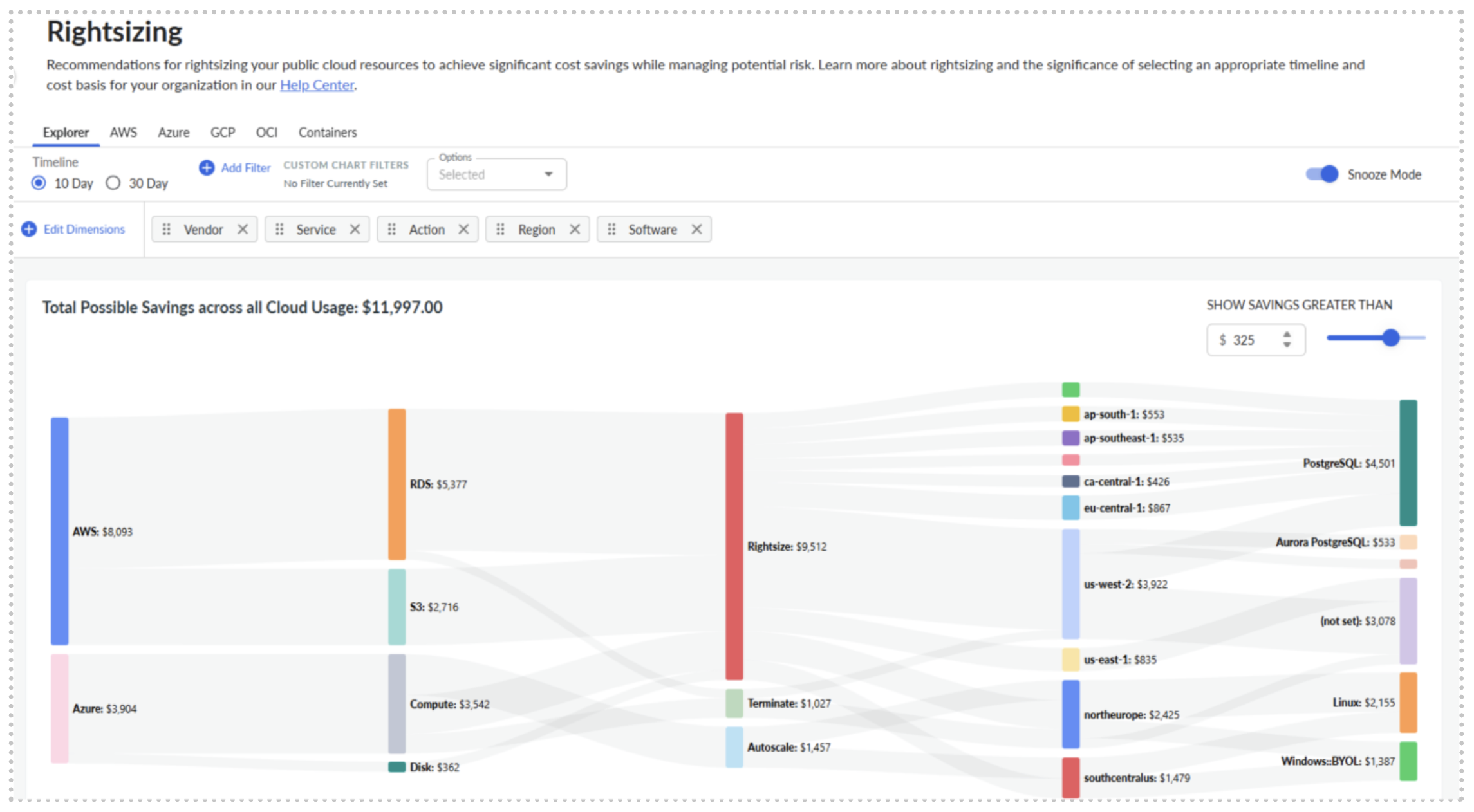The width and height of the screenshot is (1474, 812).
Task: Select the 30 Day timeline option
Action: pyautogui.click(x=113, y=183)
